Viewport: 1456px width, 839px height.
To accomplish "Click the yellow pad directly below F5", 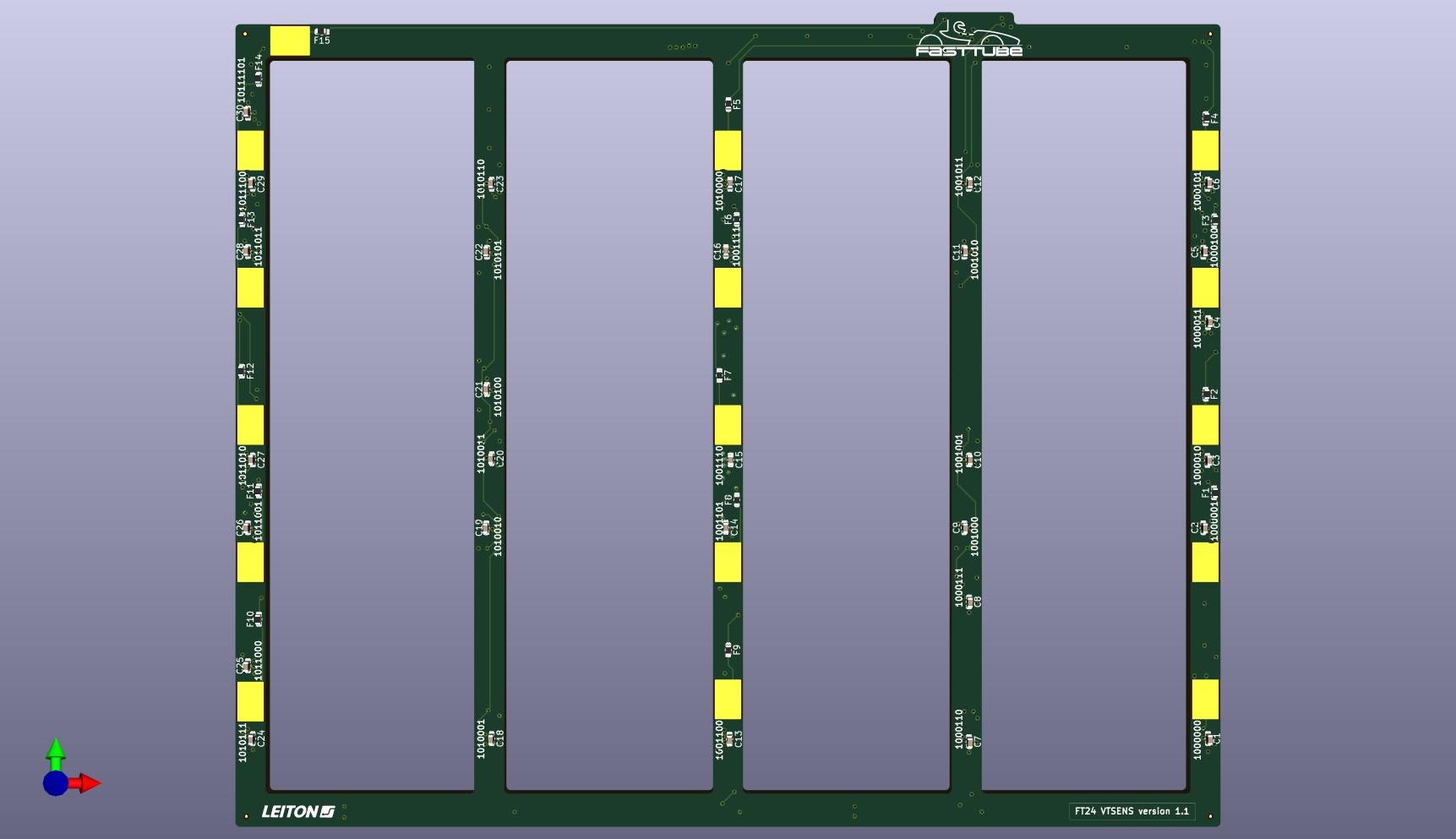I will point(728,150).
